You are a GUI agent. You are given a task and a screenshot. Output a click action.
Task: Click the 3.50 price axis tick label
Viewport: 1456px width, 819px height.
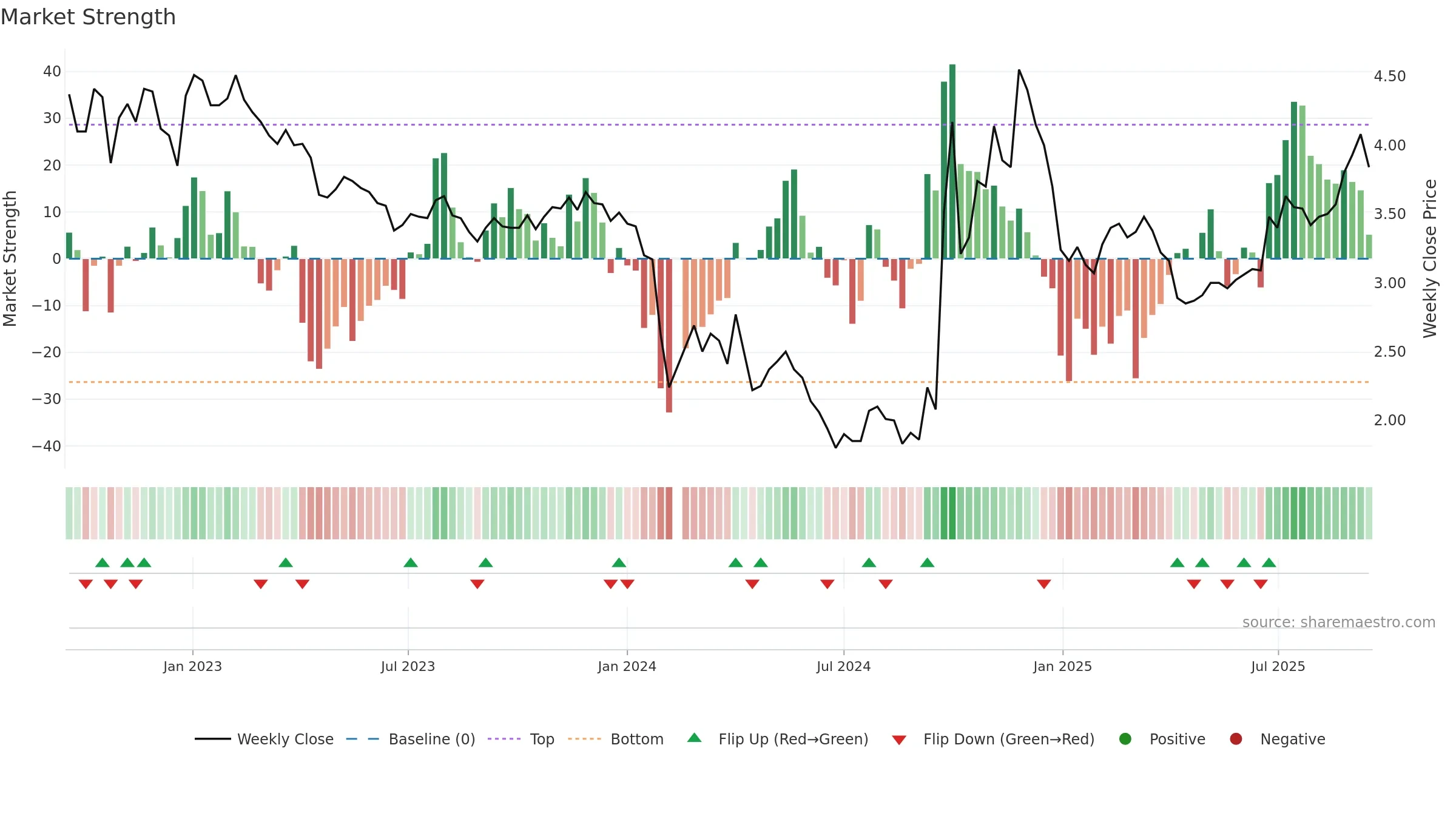click(1389, 214)
